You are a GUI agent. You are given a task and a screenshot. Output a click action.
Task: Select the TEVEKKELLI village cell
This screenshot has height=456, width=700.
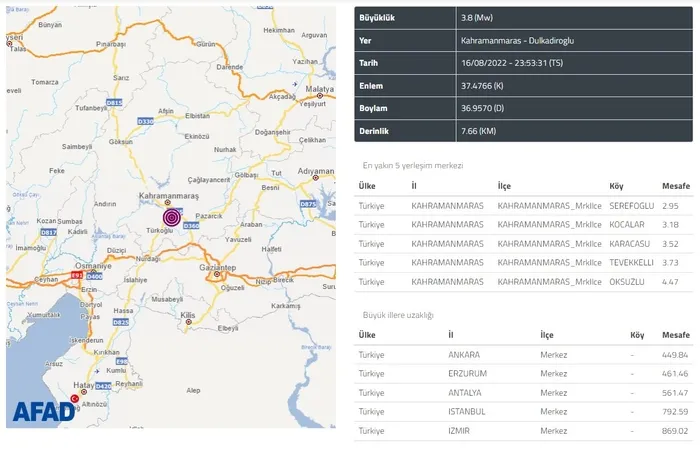(x=631, y=263)
